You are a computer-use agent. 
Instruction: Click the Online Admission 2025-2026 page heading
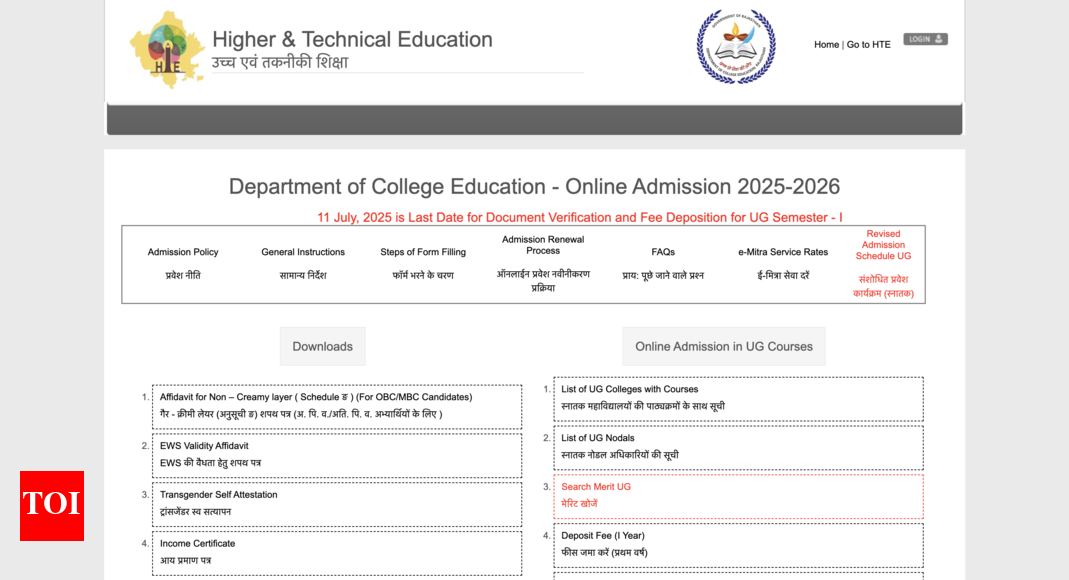(534, 187)
